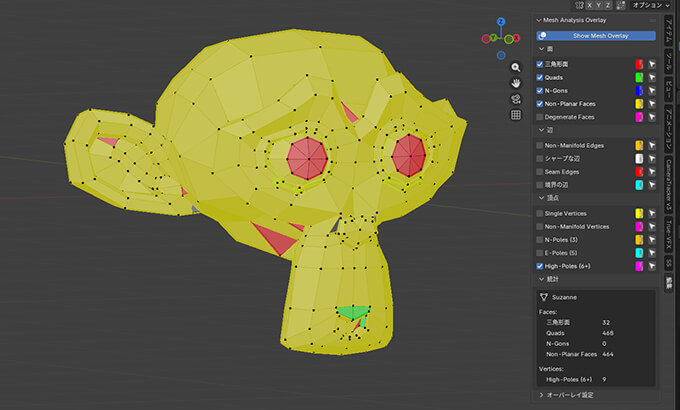680x410 pixels.
Task: Click the select arrow icon for N-Gons
Action: [x=651, y=90]
